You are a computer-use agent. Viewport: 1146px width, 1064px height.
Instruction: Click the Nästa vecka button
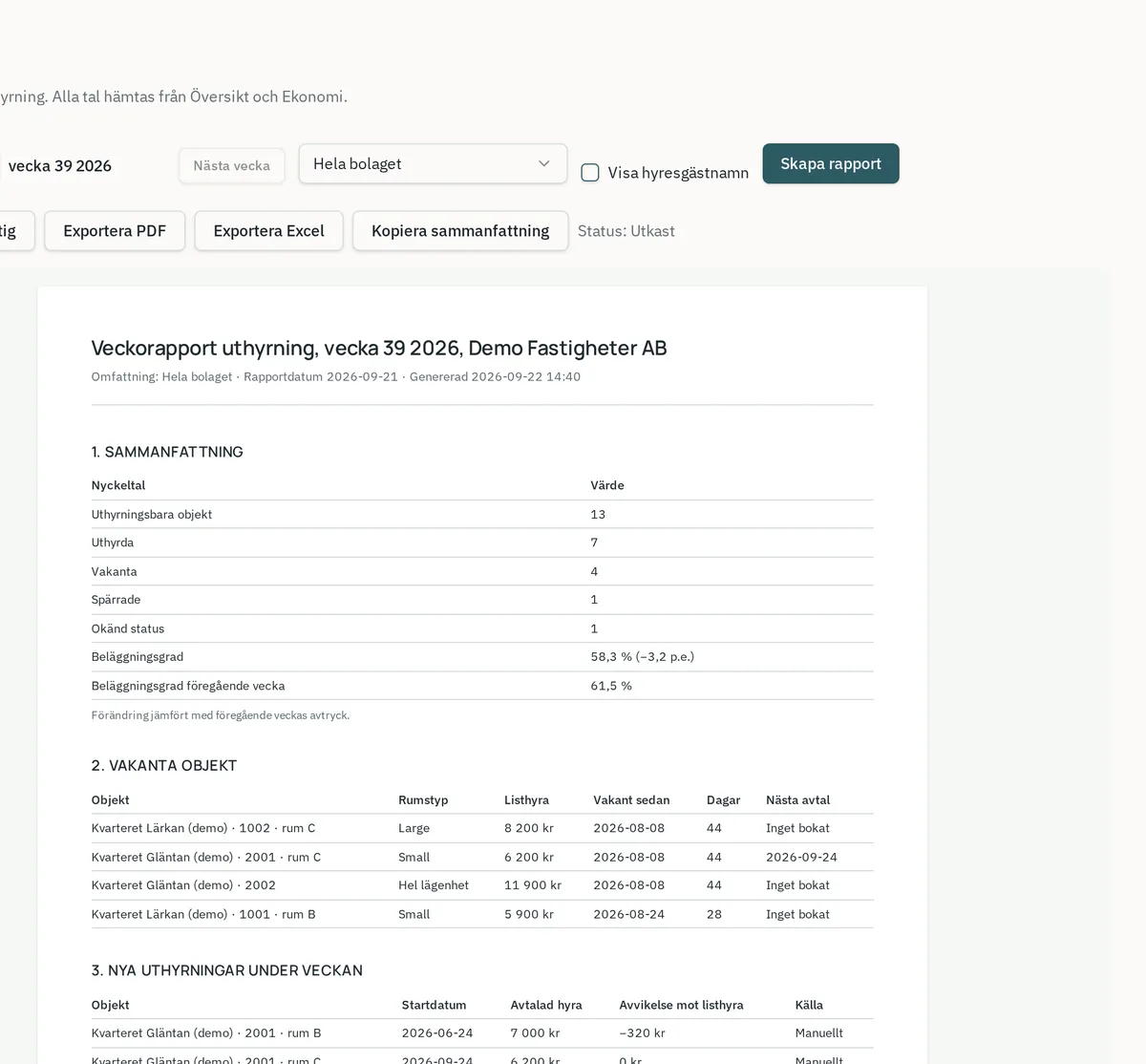(x=231, y=165)
